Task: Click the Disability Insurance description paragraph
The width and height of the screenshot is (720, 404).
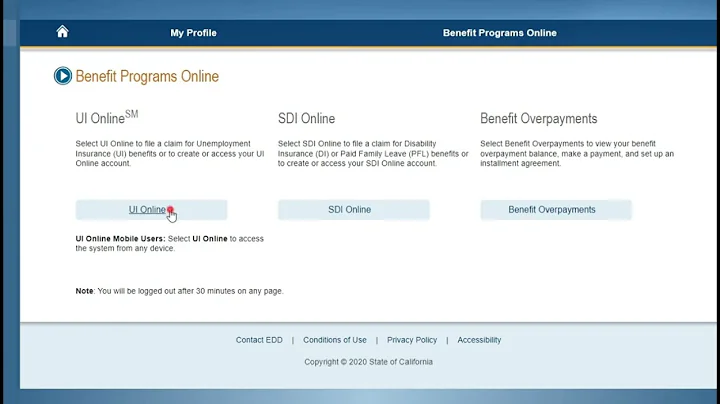Action: 373,153
